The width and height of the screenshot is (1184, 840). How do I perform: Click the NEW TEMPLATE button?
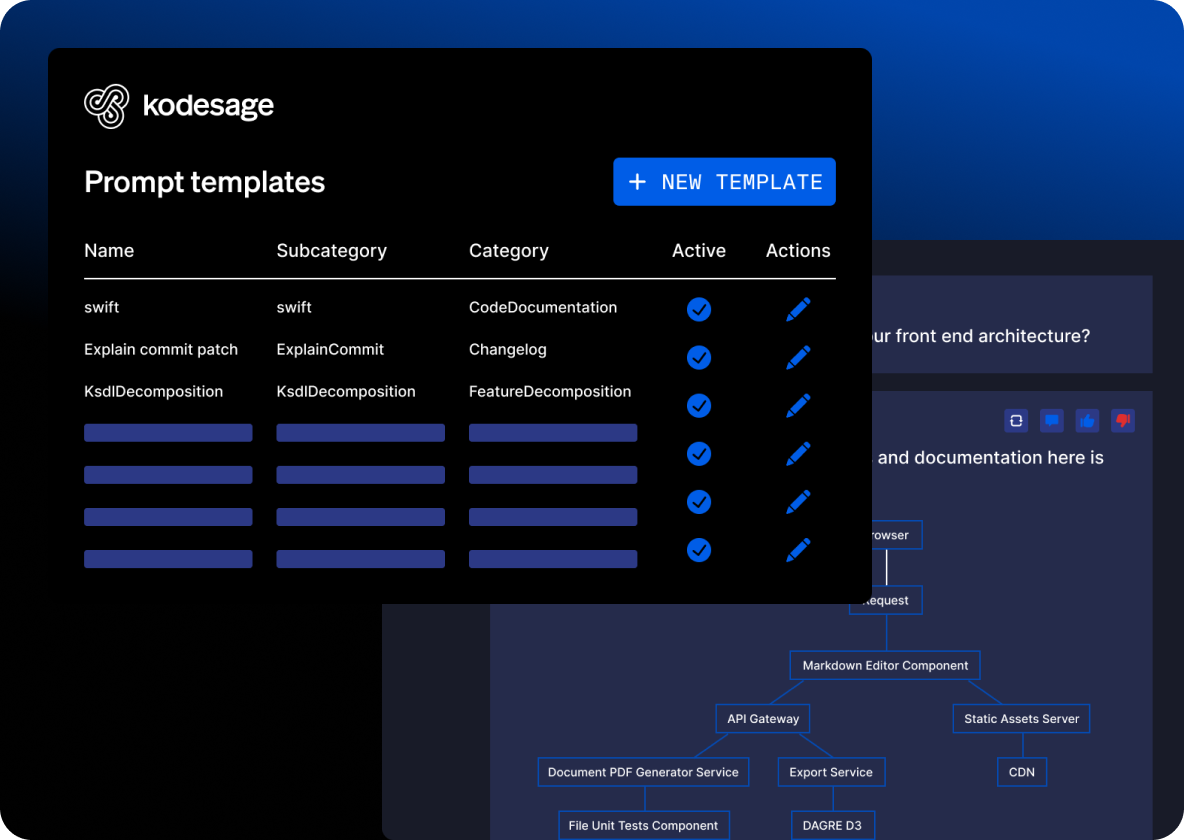tap(724, 181)
